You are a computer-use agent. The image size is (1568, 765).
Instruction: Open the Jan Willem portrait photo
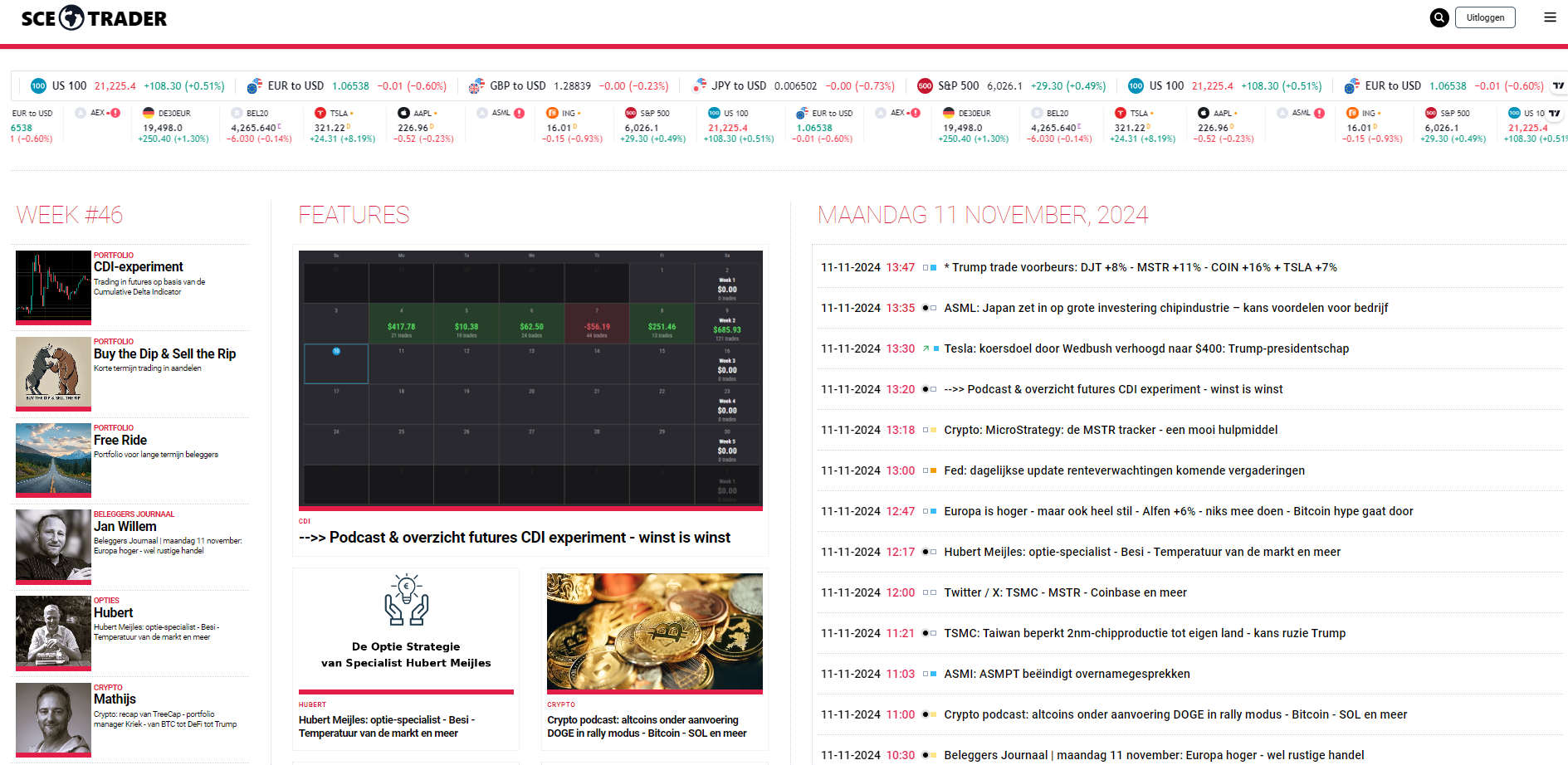tap(53, 546)
